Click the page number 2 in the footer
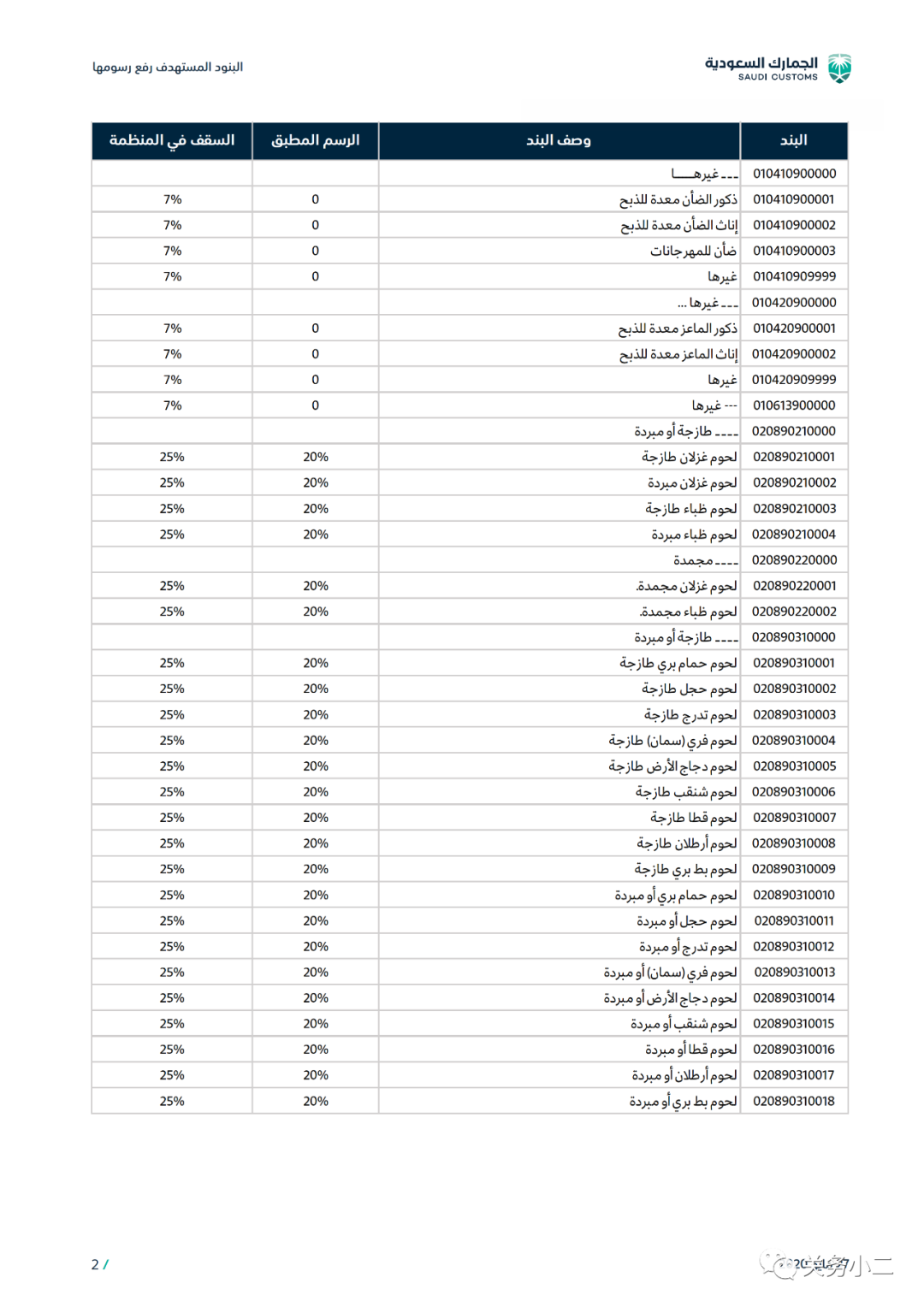Screen dimensions: 924x1307 (x=95, y=1264)
